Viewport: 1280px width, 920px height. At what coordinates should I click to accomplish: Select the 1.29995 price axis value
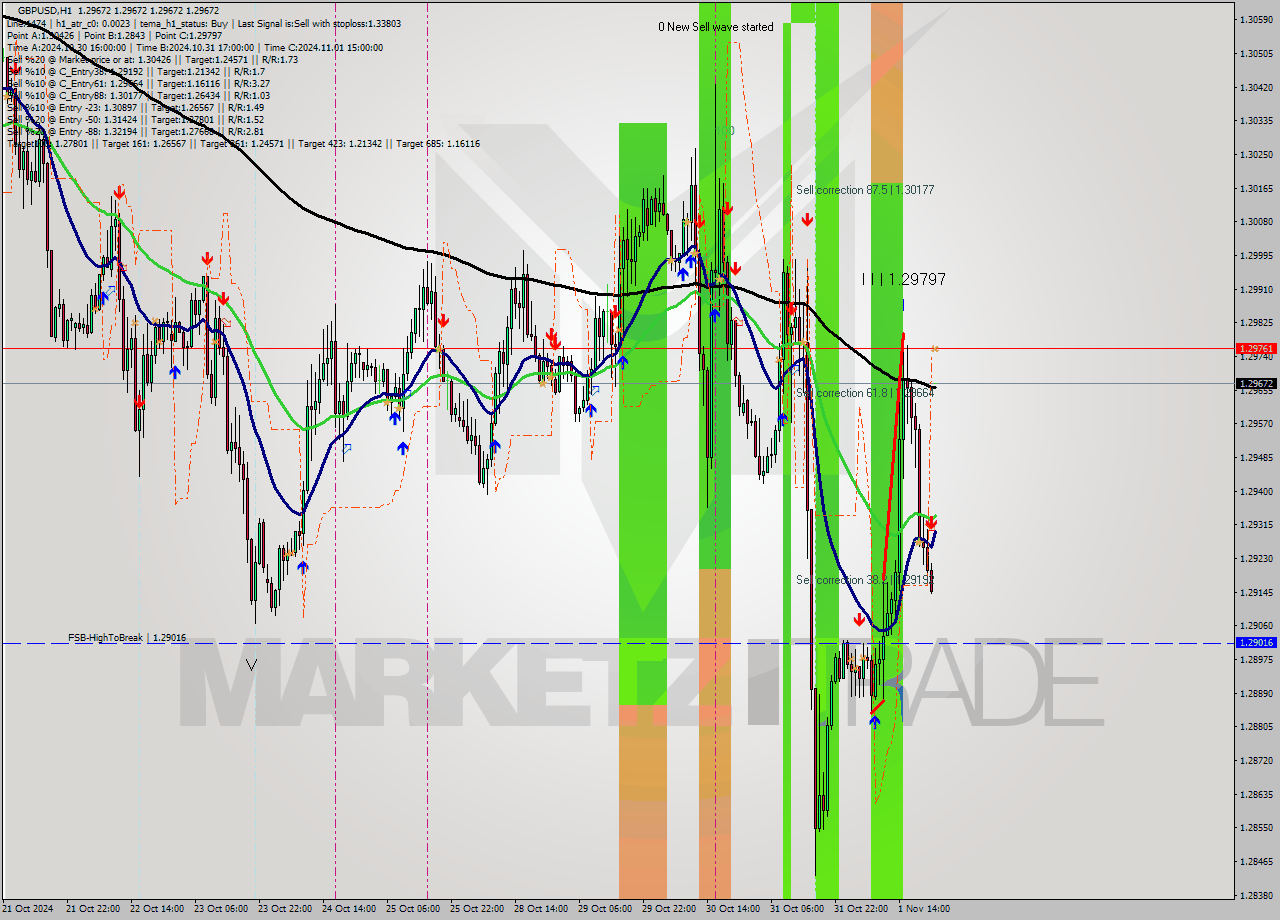click(1257, 255)
